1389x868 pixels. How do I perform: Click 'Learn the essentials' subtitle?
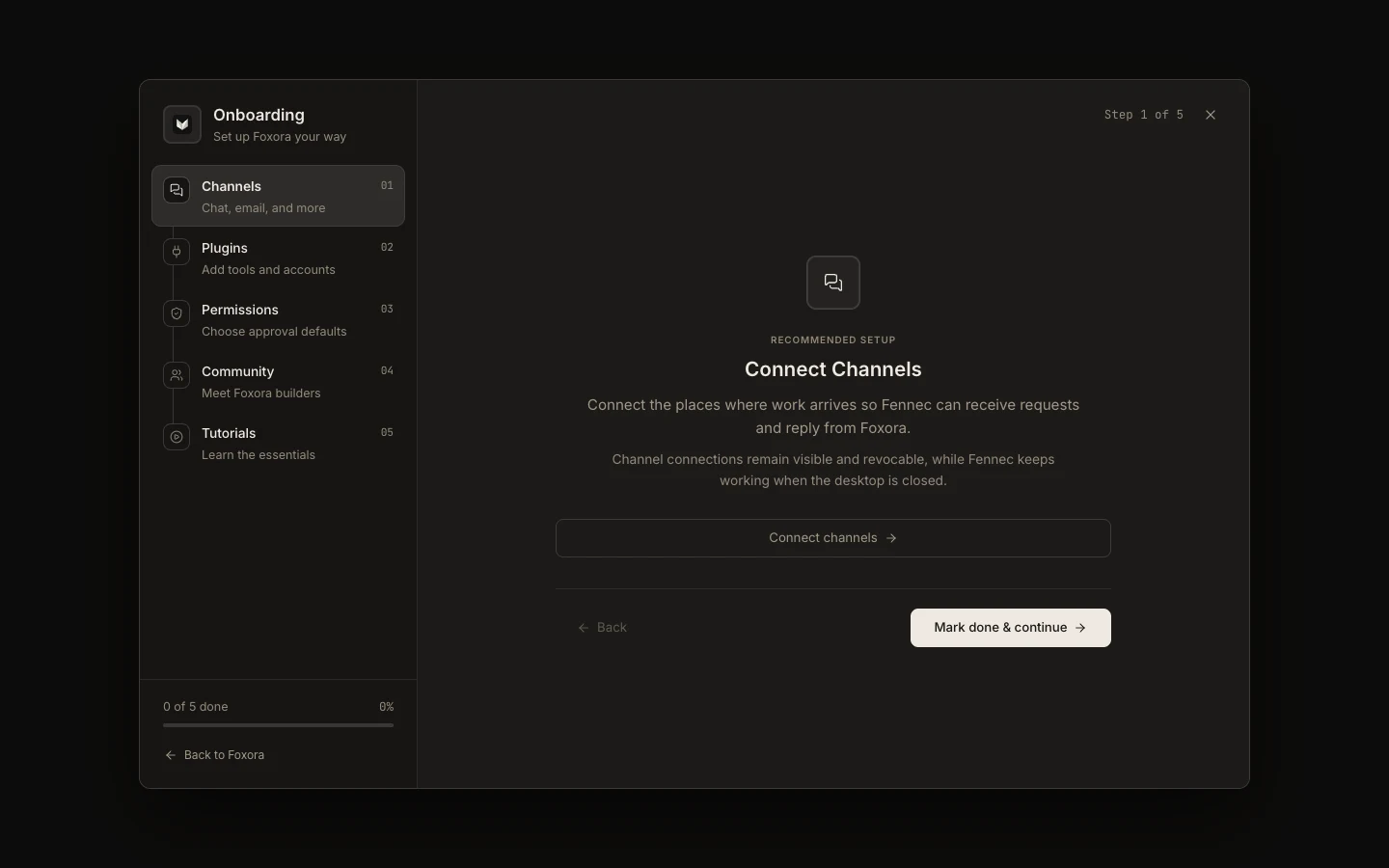tap(259, 455)
